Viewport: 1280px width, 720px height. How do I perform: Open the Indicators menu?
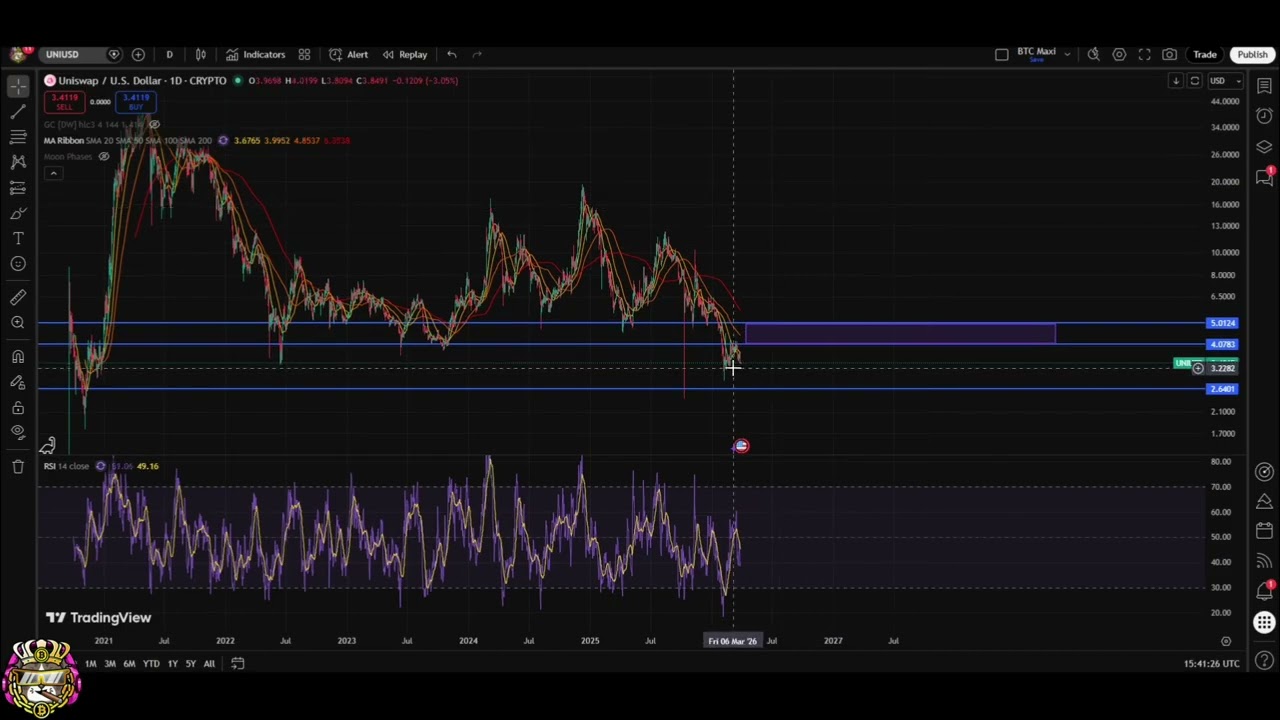(x=255, y=54)
